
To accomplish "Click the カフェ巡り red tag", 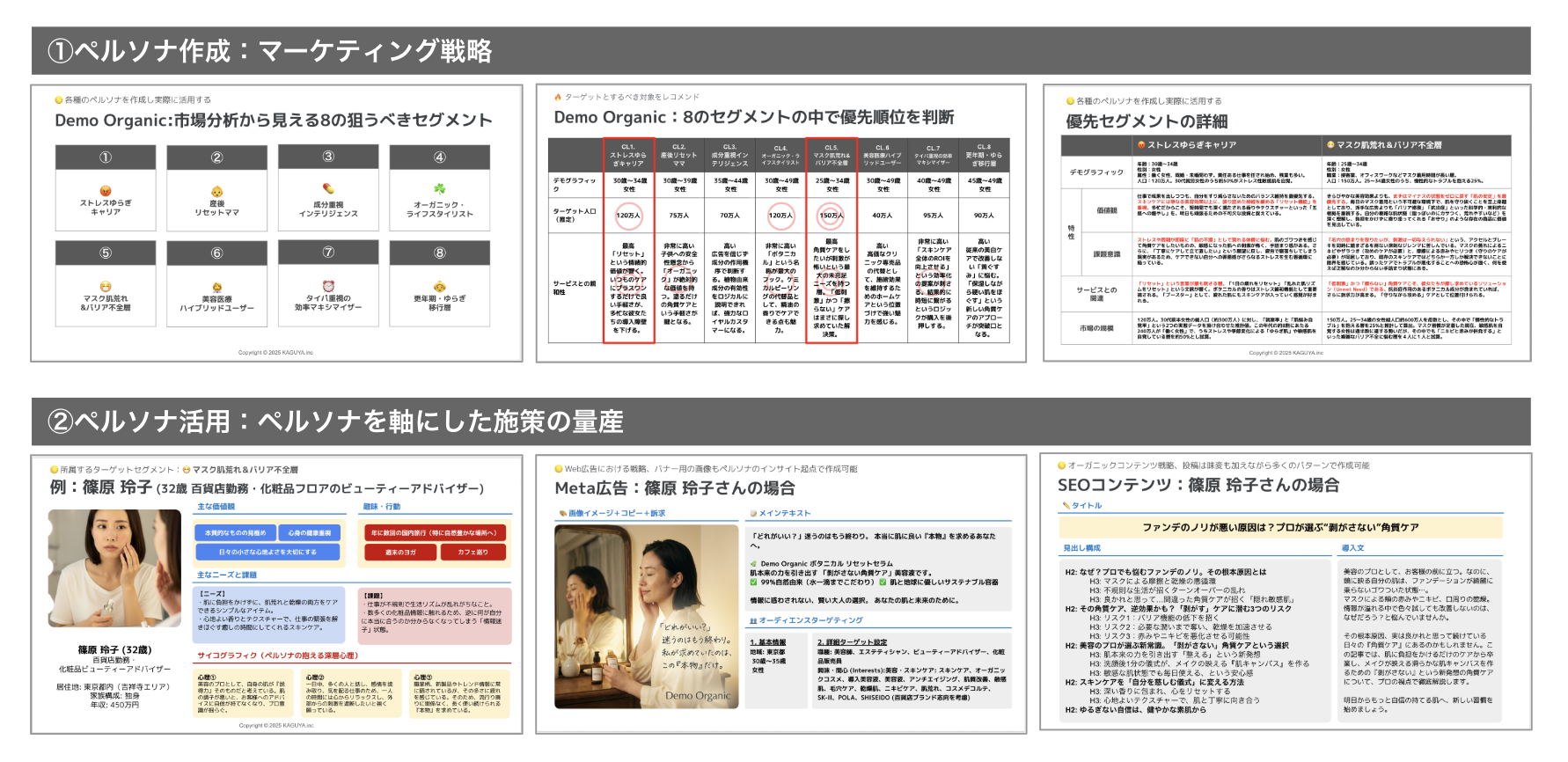I will pyautogui.click(x=473, y=553).
